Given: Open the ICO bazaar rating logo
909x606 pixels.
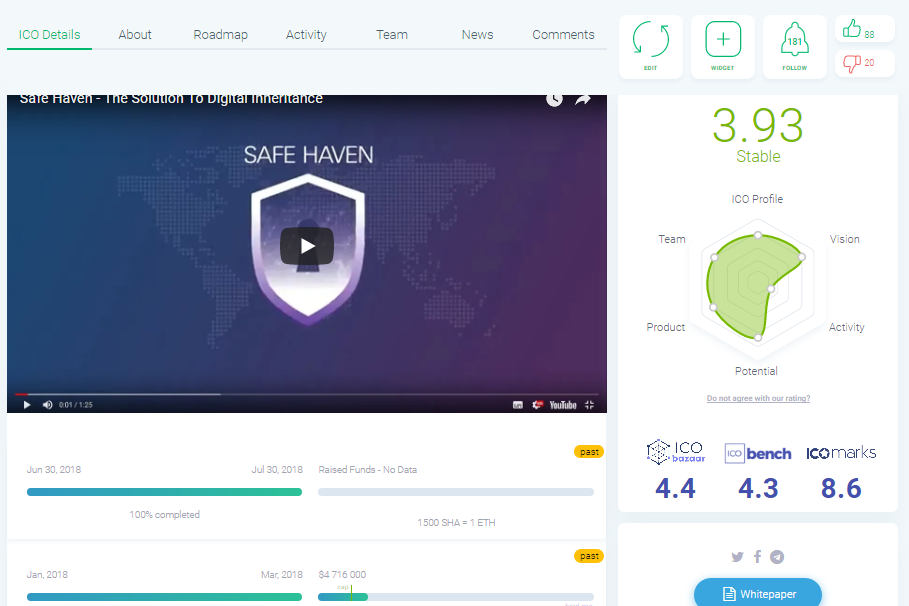Looking at the screenshot, I should click(675, 452).
